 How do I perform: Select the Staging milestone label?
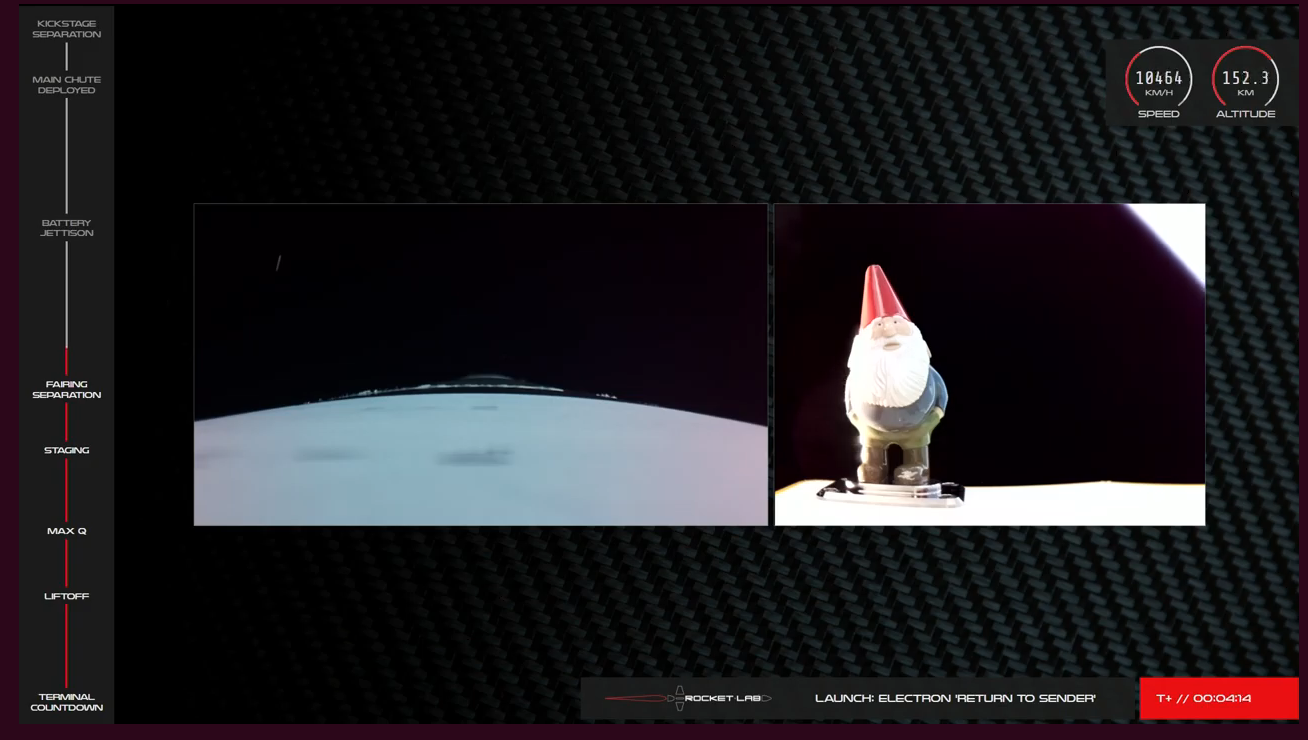click(x=66, y=450)
